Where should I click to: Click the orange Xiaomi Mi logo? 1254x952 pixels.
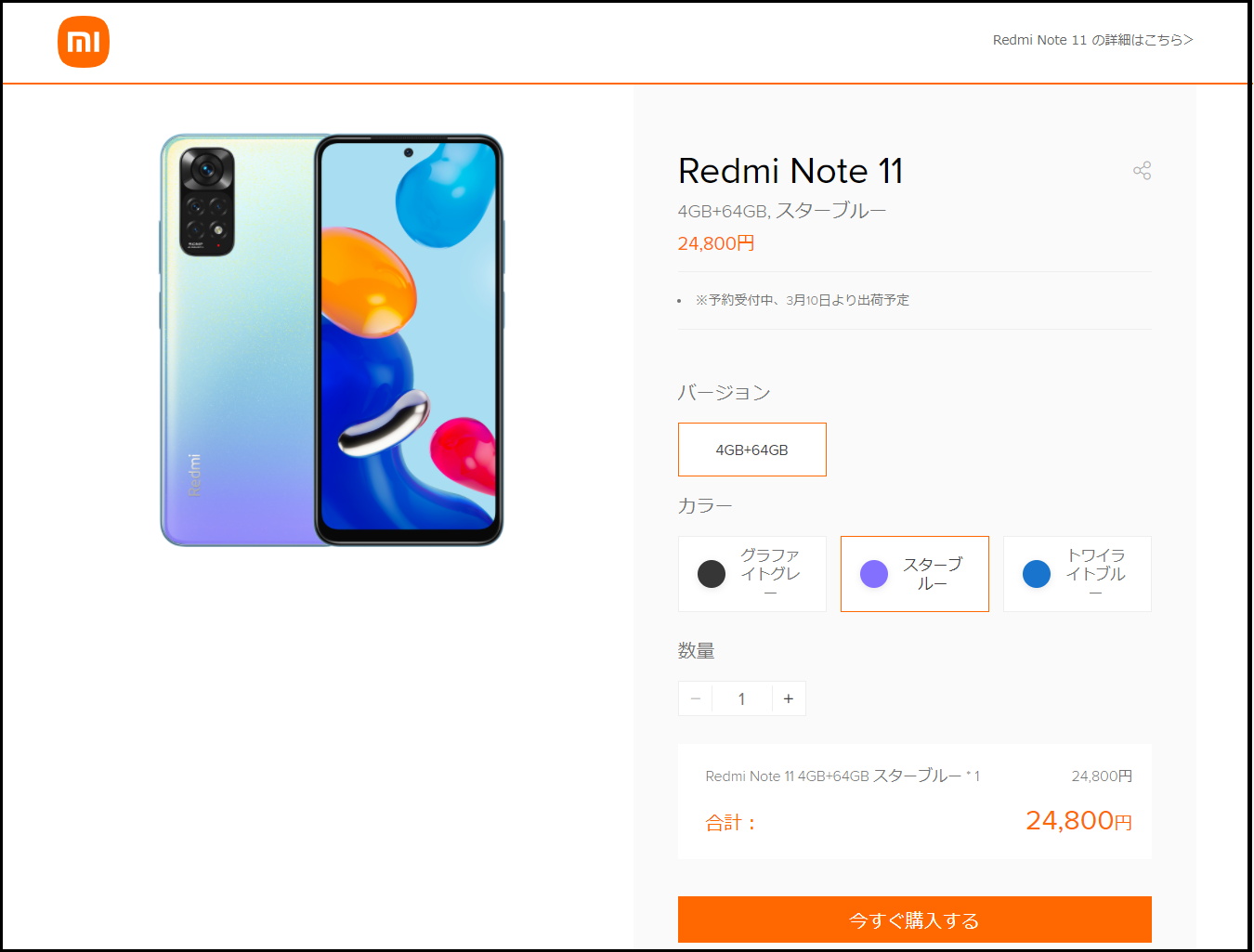84,42
